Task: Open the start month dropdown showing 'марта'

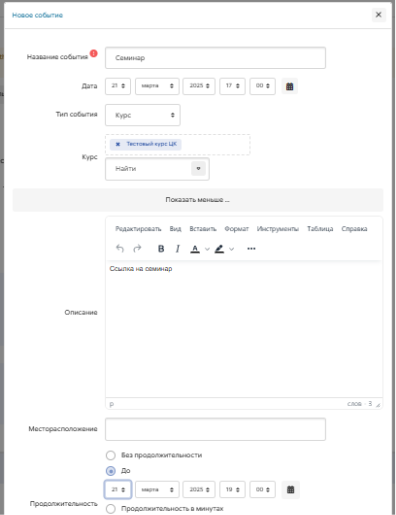Action: coord(157,86)
